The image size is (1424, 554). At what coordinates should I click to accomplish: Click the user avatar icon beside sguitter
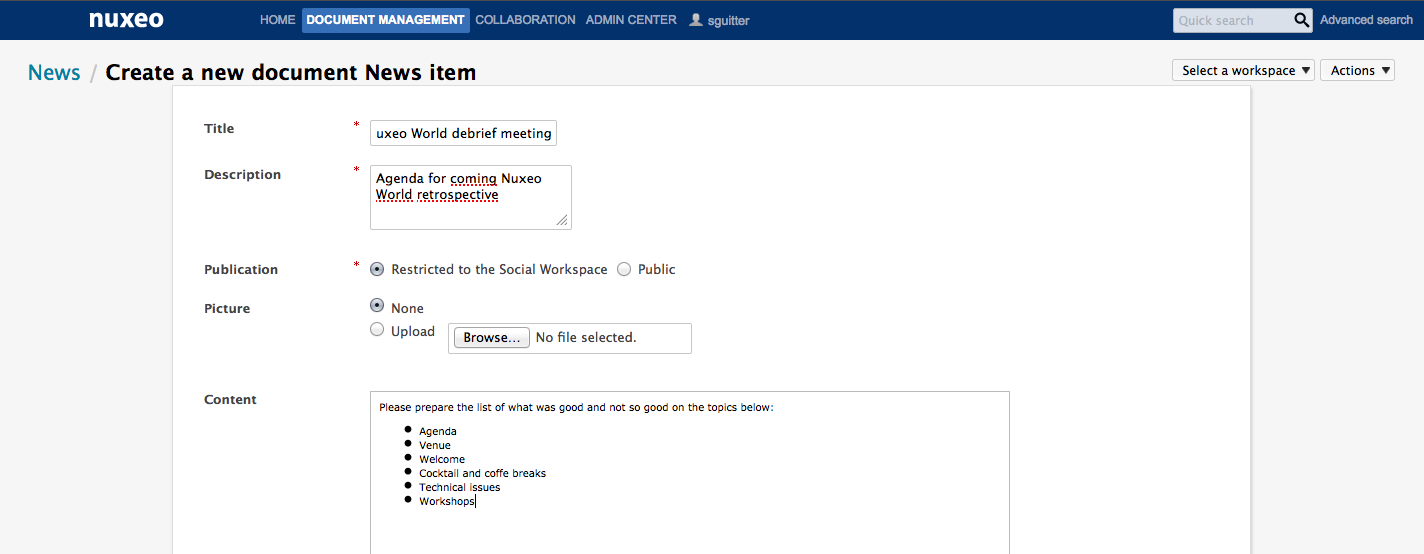[696, 20]
